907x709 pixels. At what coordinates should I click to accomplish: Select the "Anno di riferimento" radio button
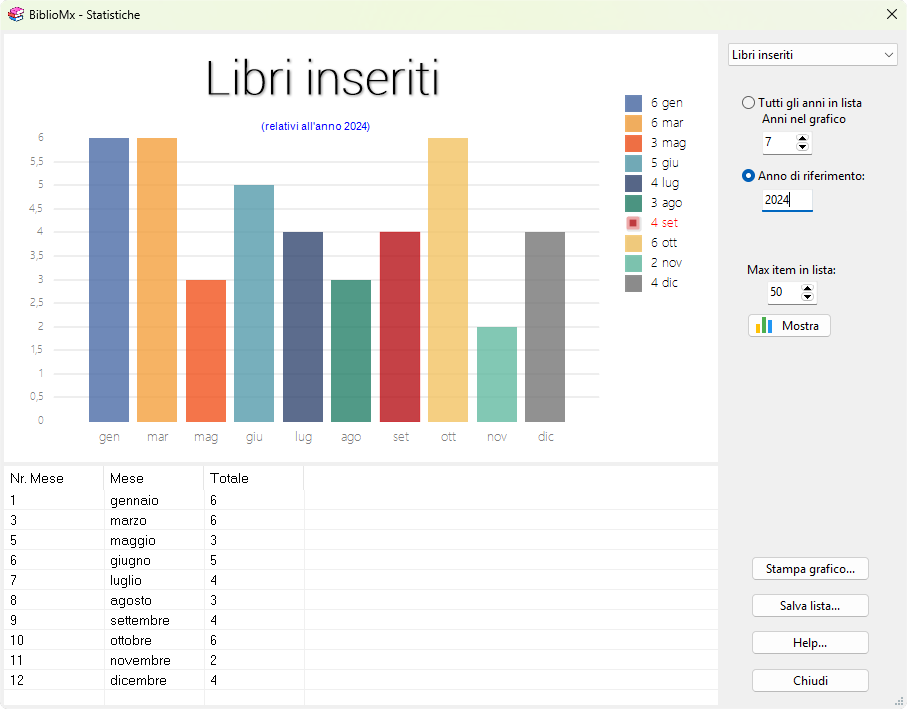tap(748, 175)
